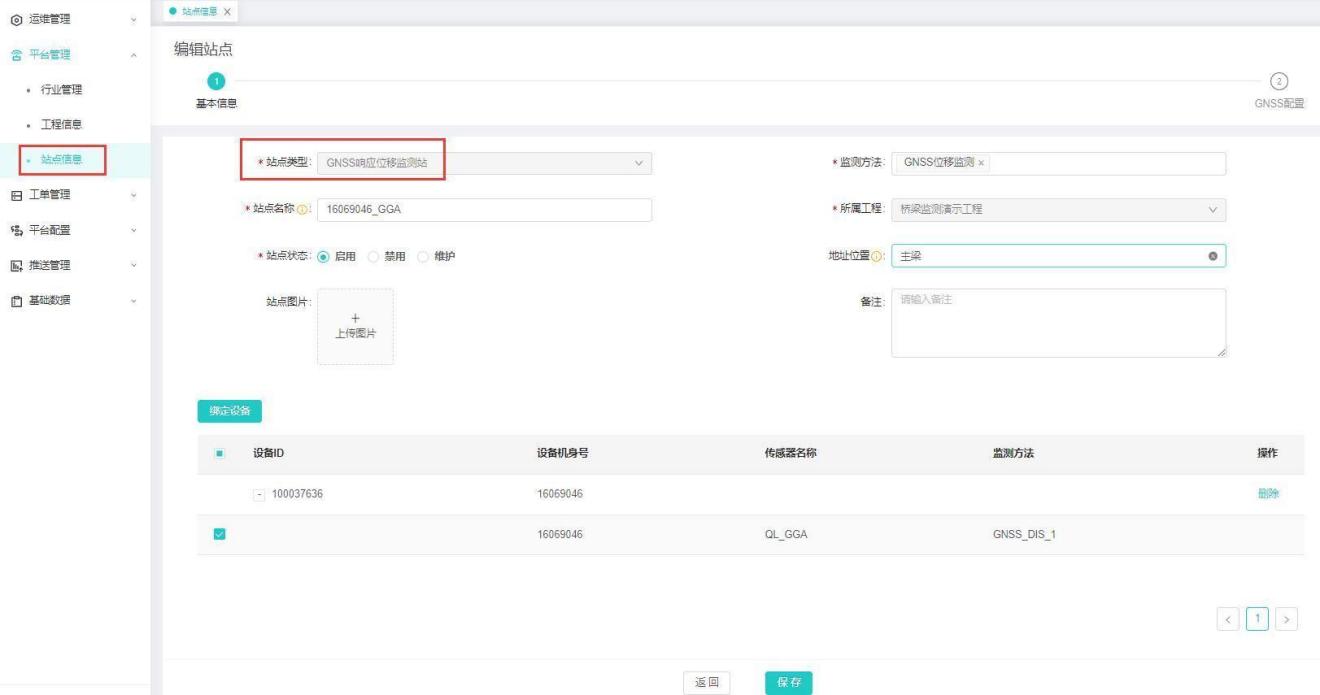Click the 推送管理 sidebar icon
Viewport: 1320px width, 695px height.
point(16,265)
